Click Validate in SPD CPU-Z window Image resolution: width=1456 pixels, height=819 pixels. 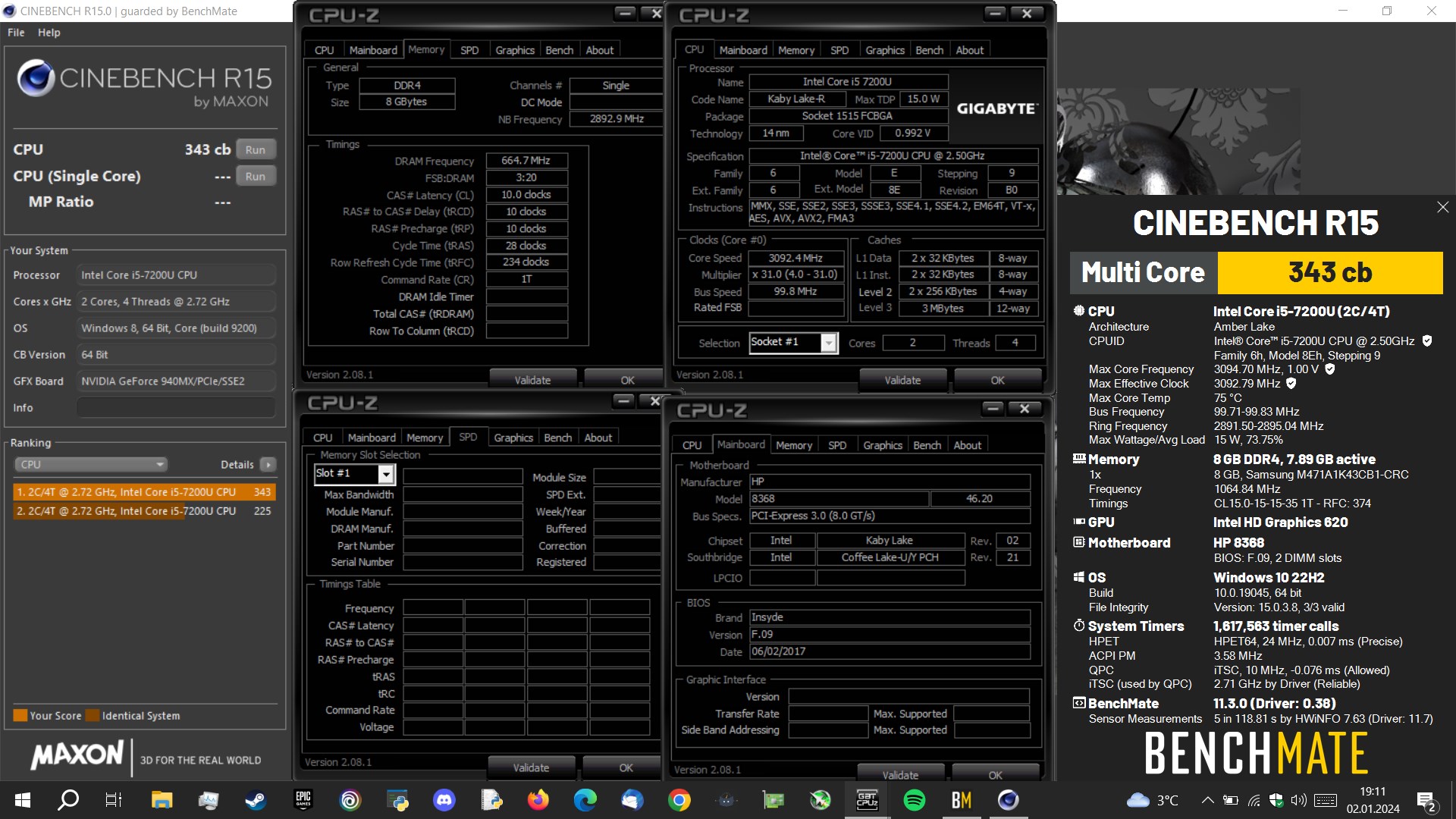click(x=531, y=767)
